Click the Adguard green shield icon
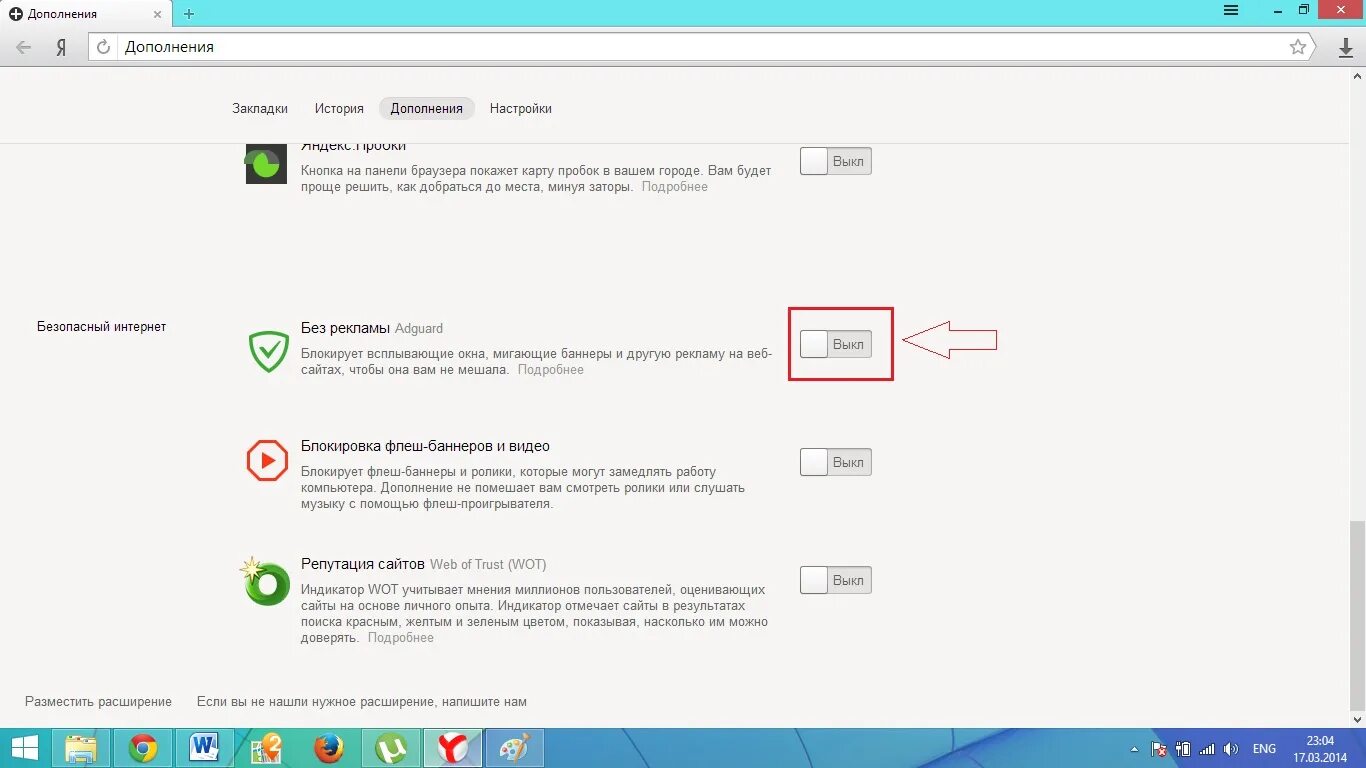Screen dimensions: 1366x768 click(268, 351)
